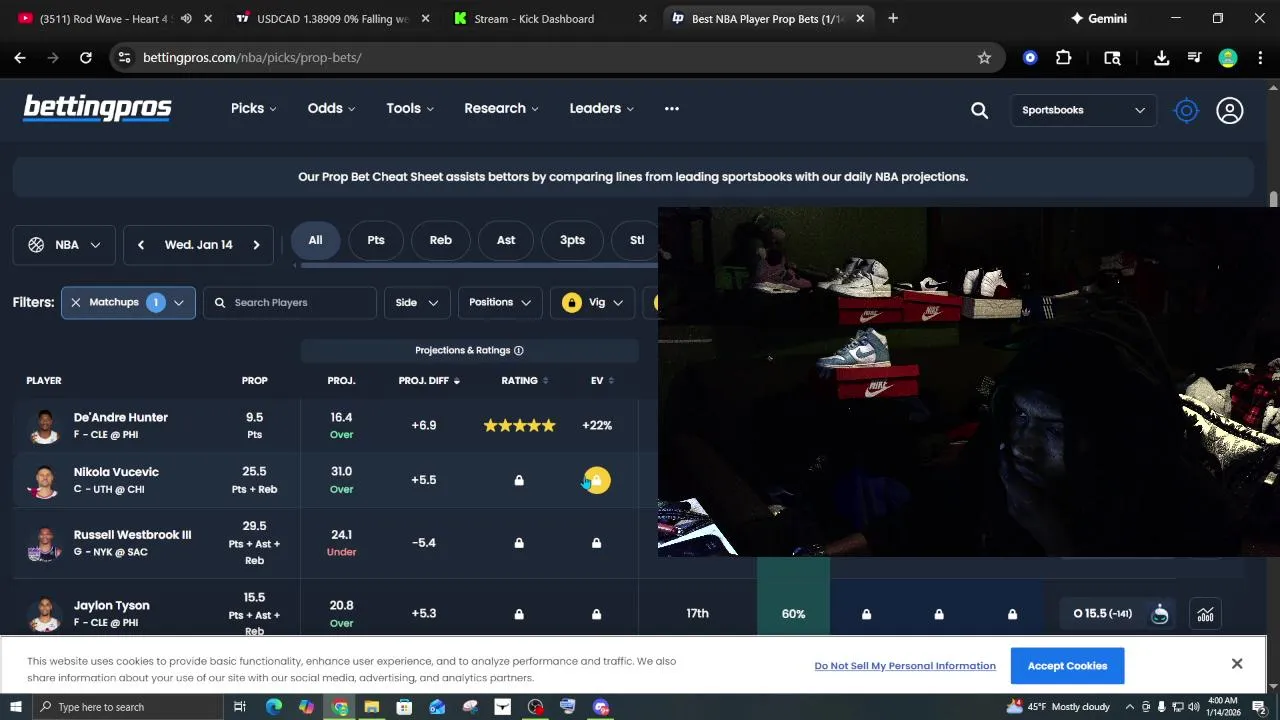Open the Sportsbooks dropdown
The width and height of the screenshot is (1280, 720).
coord(1083,110)
